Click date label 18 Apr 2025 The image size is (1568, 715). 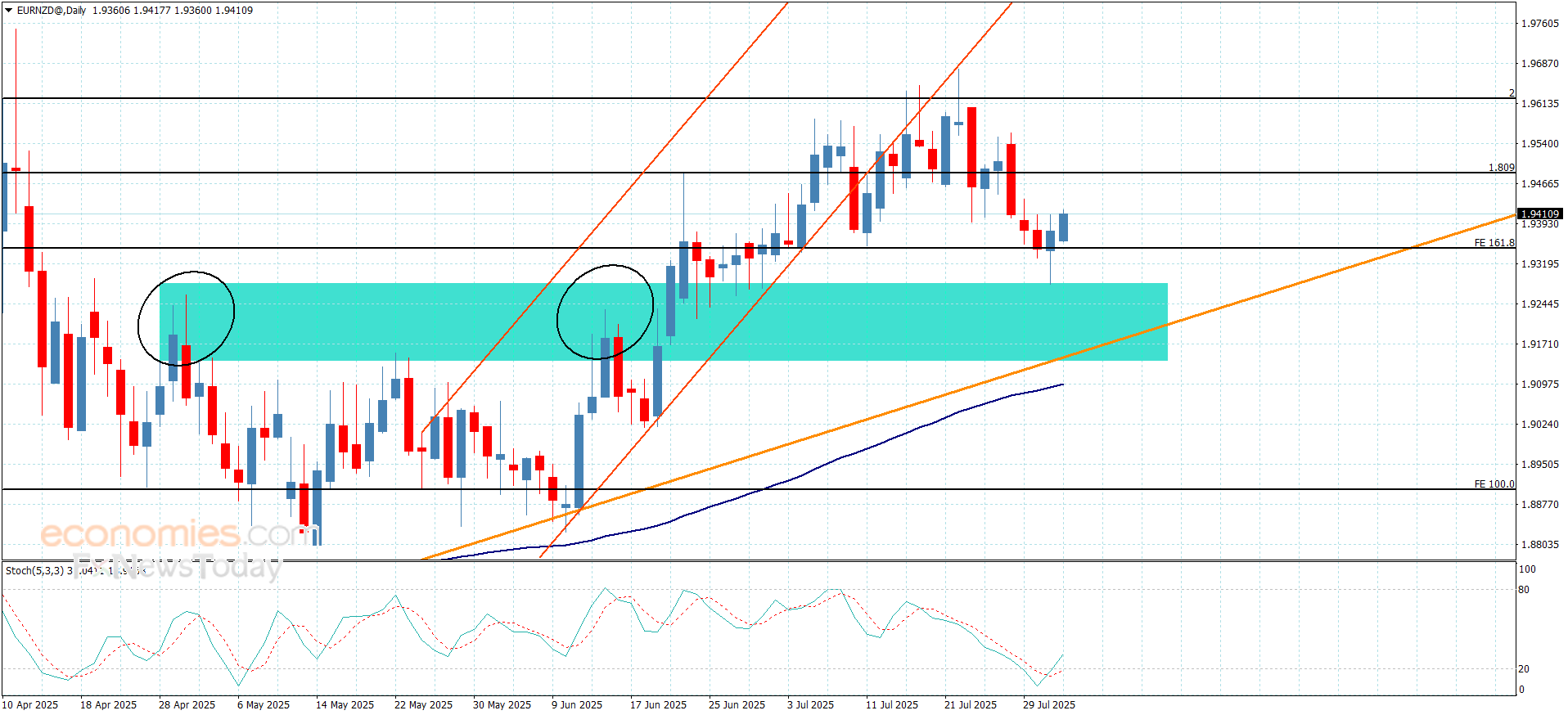[x=109, y=705]
